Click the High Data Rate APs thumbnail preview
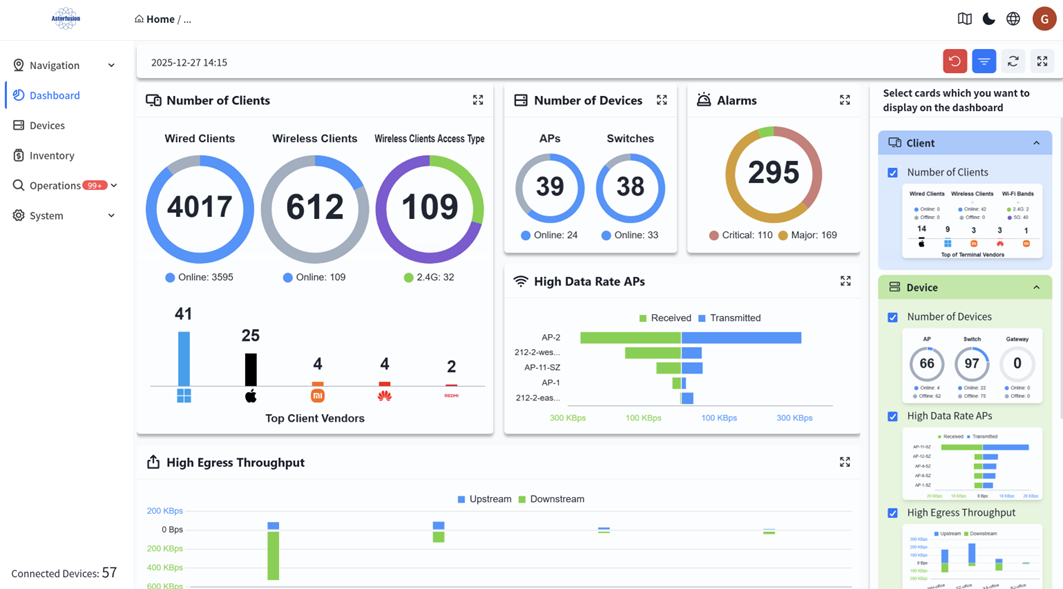1063x589 pixels. pos(972,463)
